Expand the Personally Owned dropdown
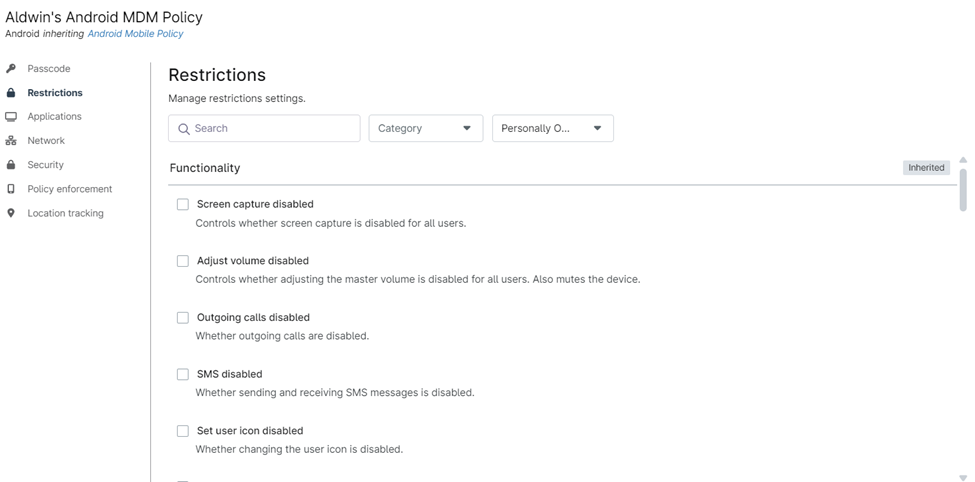The width and height of the screenshot is (975, 482). (552, 129)
